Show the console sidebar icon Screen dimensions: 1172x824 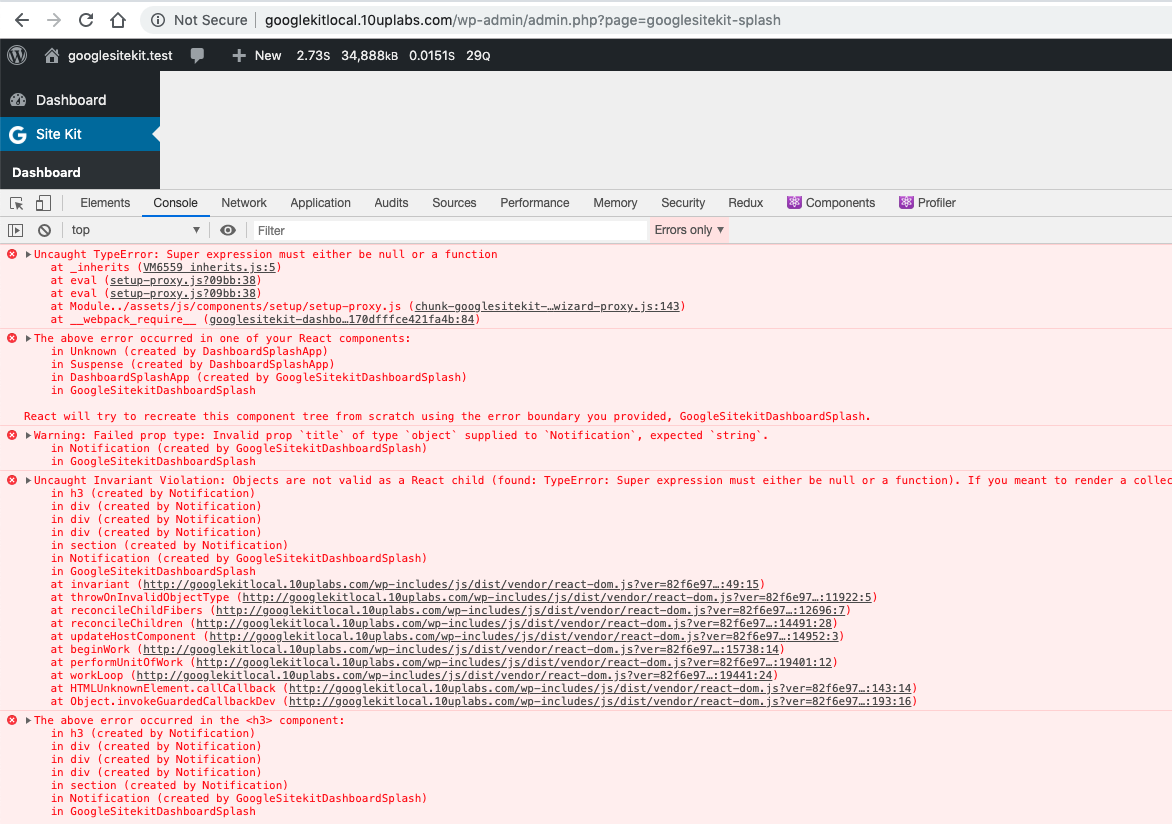point(16,230)
